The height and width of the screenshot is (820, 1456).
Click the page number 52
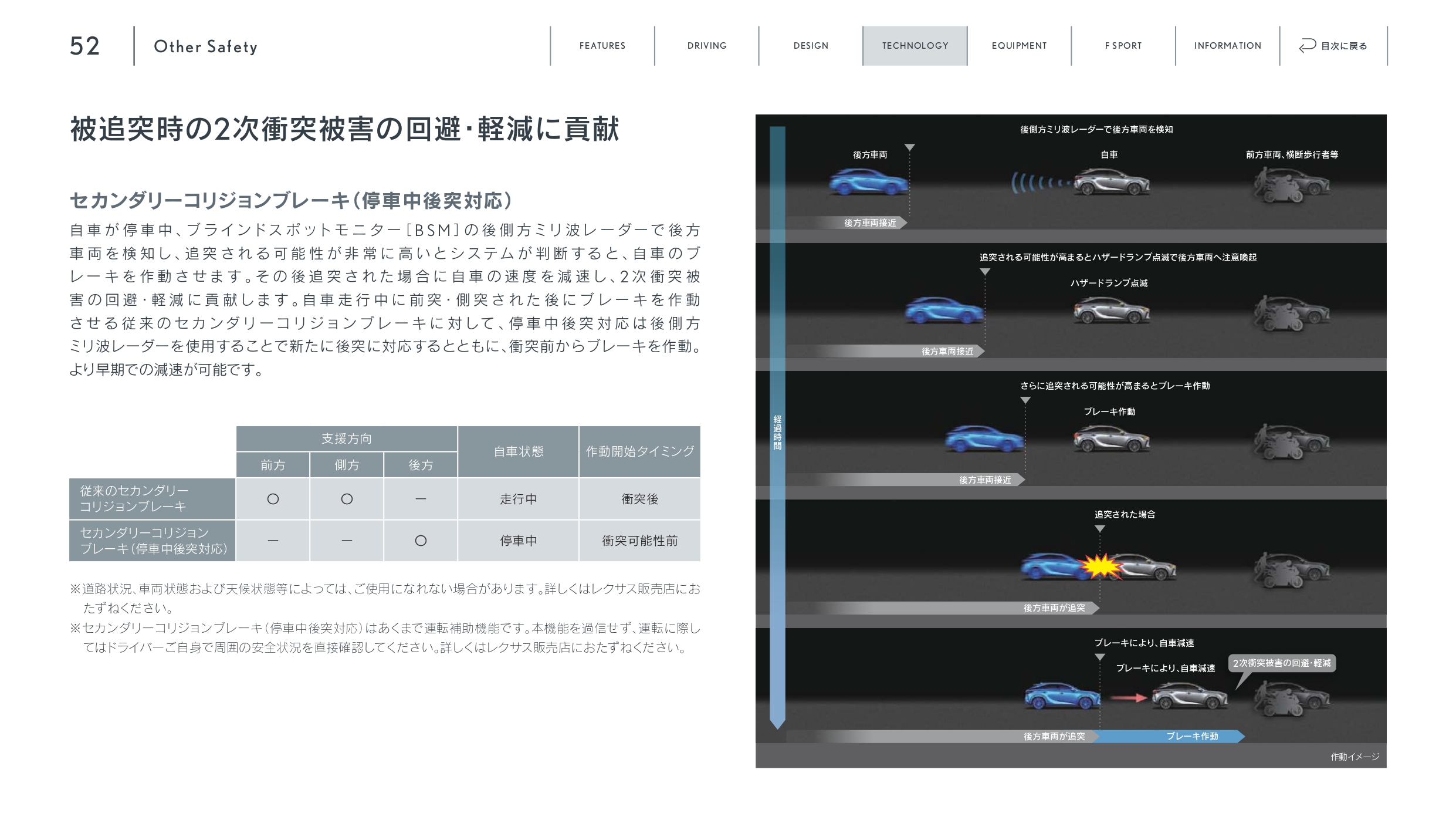pos(85,46)
